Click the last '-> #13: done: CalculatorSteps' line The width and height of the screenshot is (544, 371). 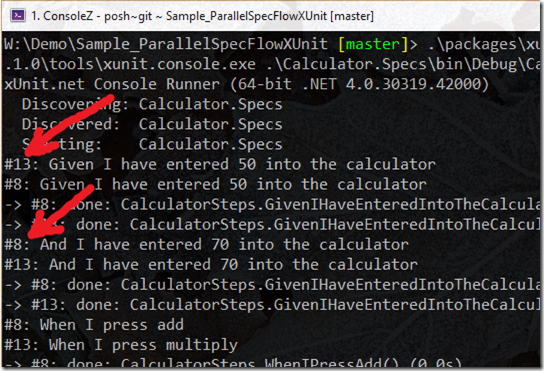[x=272, y=305]
